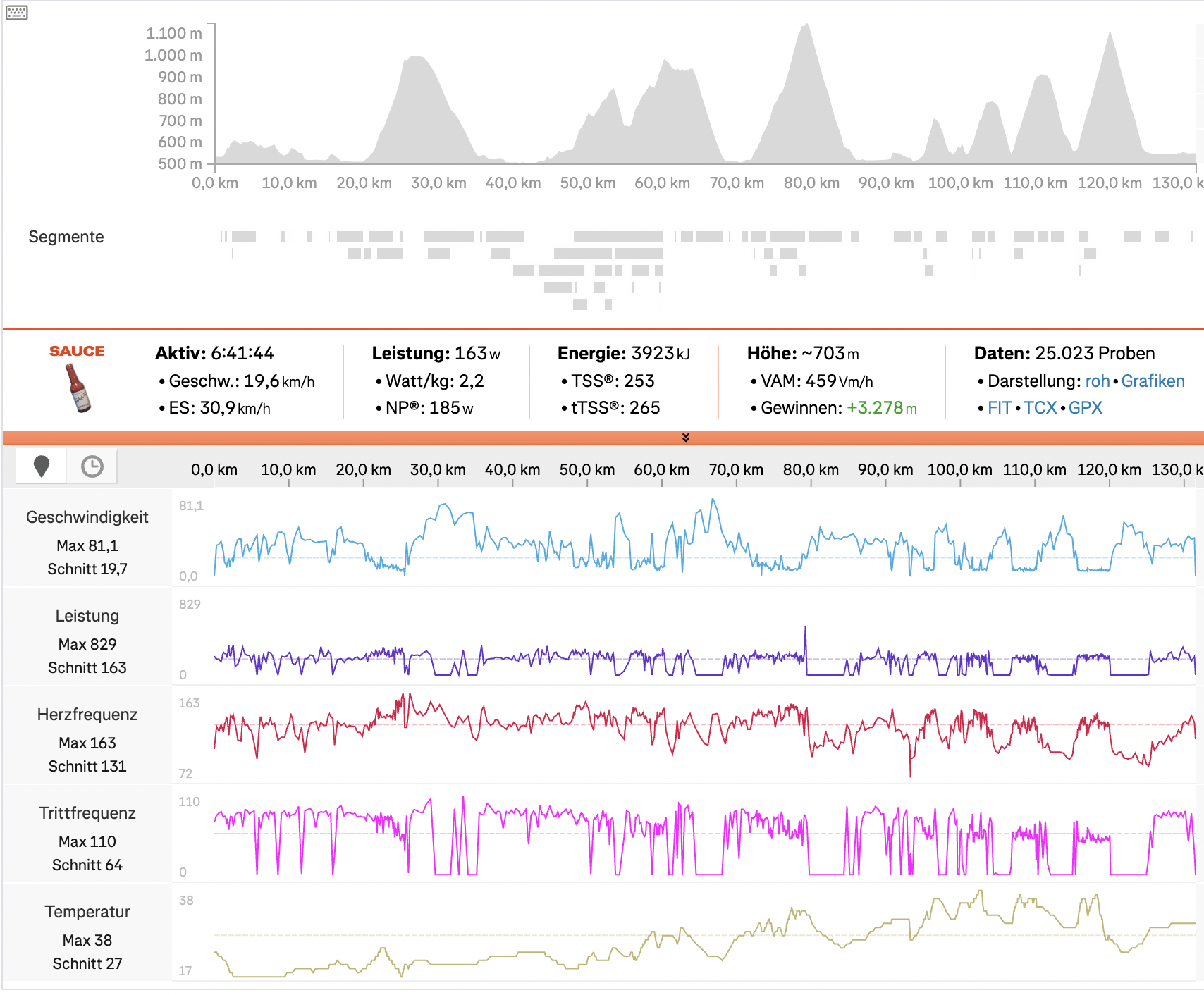The width and height of the screenshot is (1204, 995).
Task: Click the 'Schnitt 131' heart rate average
Action: pyautogui.click(x=87, y=766)
